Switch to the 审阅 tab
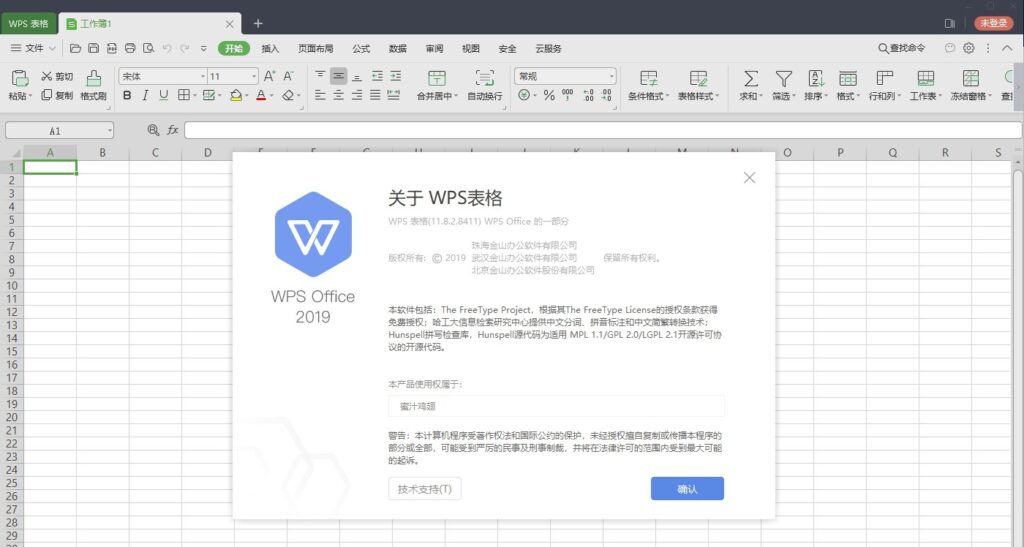 (434, 48)
